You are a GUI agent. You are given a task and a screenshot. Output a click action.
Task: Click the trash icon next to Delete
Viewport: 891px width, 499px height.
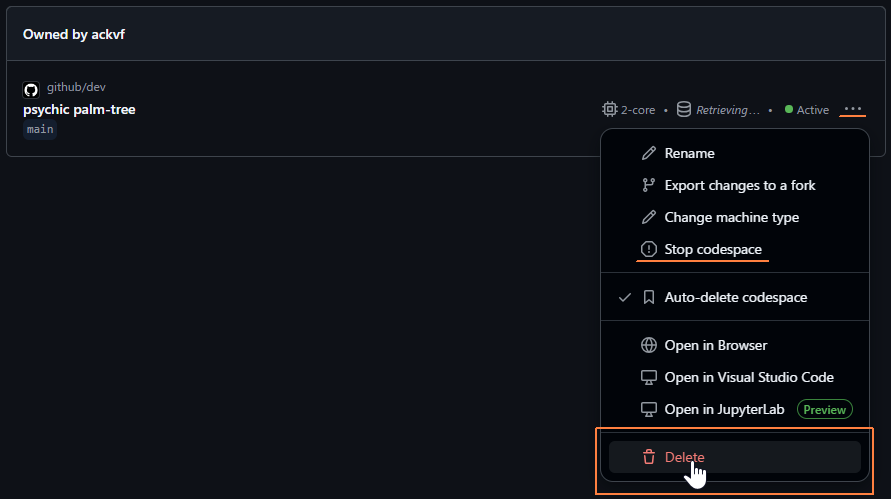(648, 457)
